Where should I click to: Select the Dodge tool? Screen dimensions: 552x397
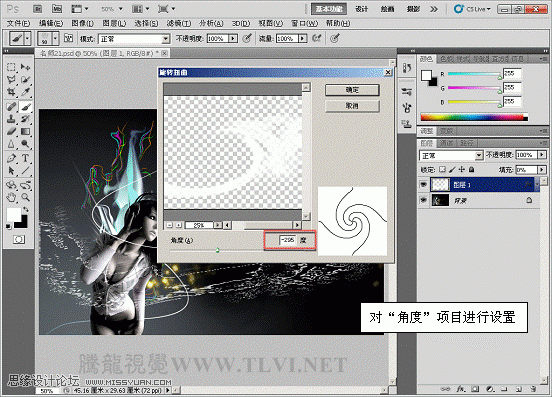(x=25, y=144)
